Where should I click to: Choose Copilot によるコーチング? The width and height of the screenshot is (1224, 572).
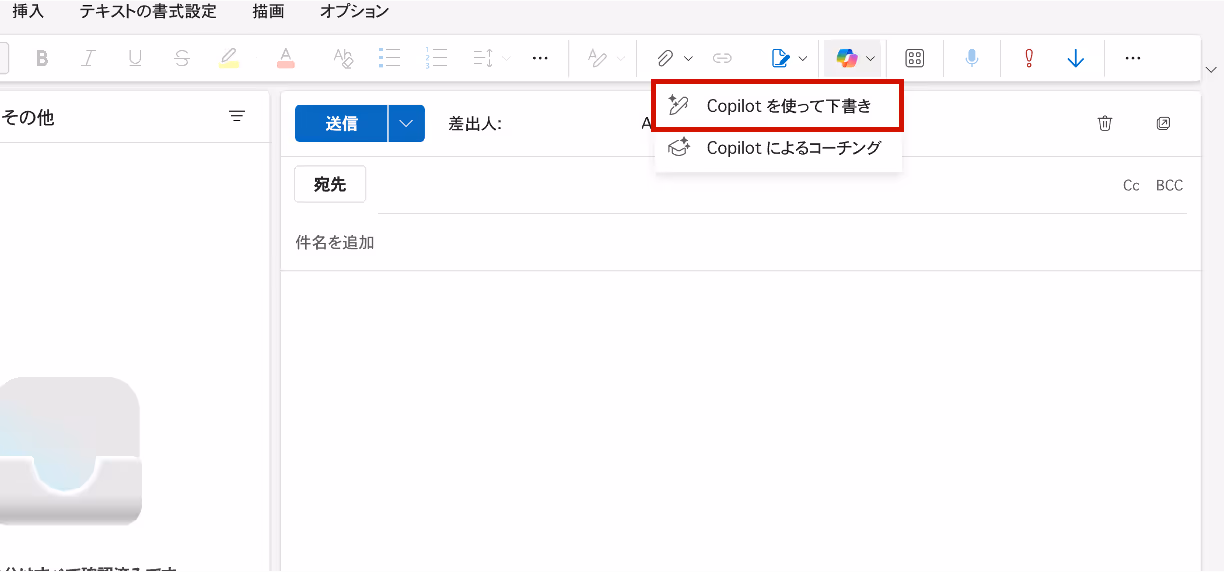click(778, 148)
